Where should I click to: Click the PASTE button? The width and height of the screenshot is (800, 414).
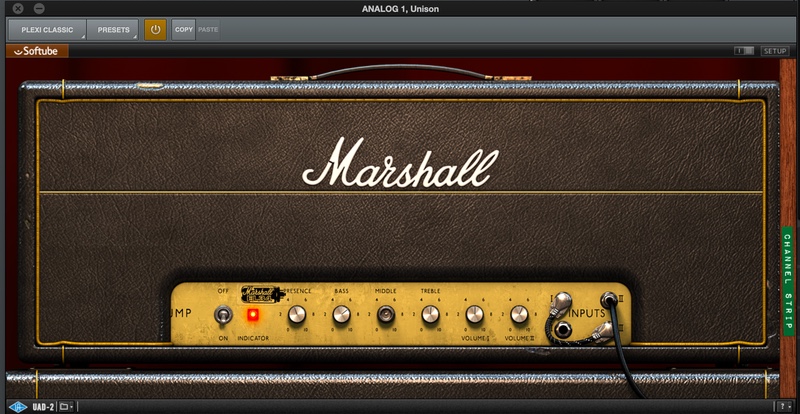[208, 30]
